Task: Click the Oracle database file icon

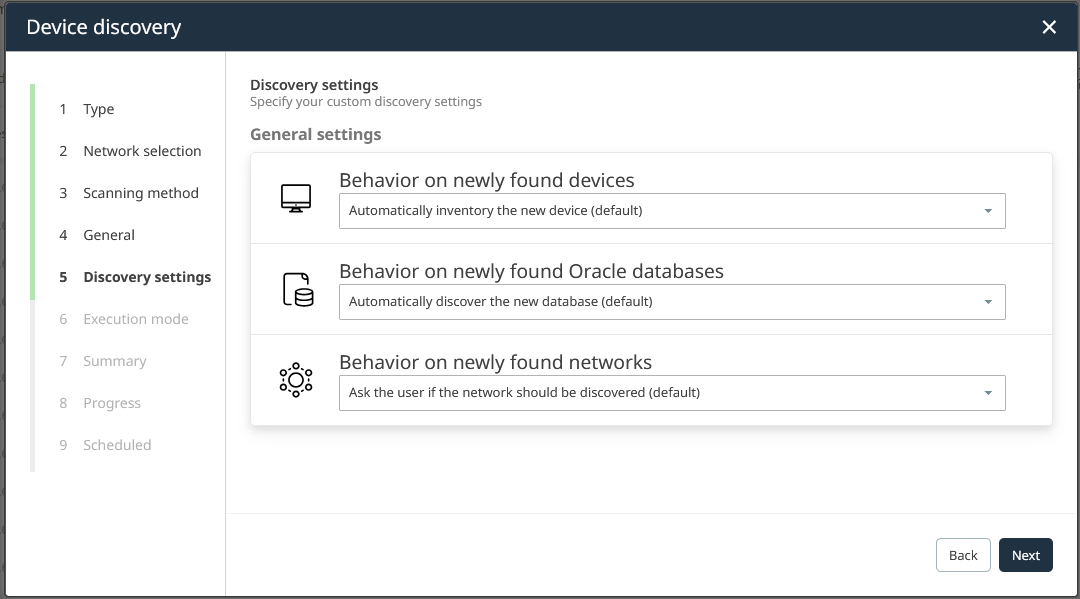Action: 297,289
